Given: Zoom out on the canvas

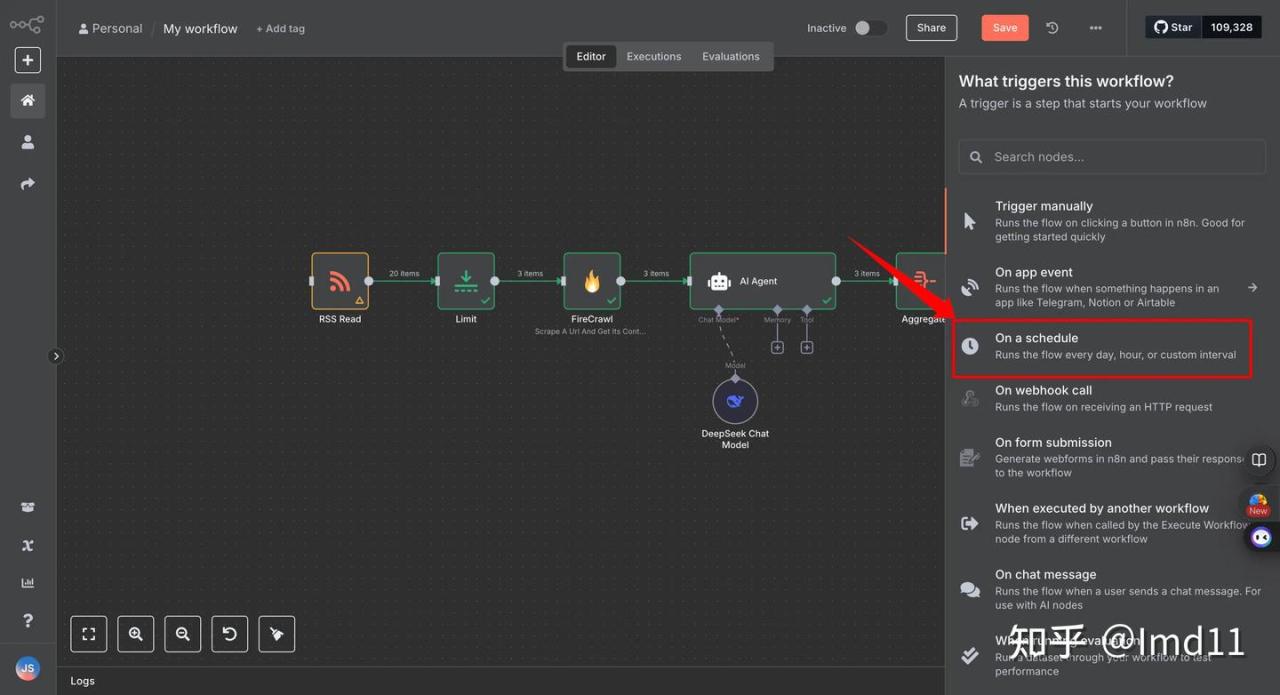Looking at the screenshot, I should [182, 634].
